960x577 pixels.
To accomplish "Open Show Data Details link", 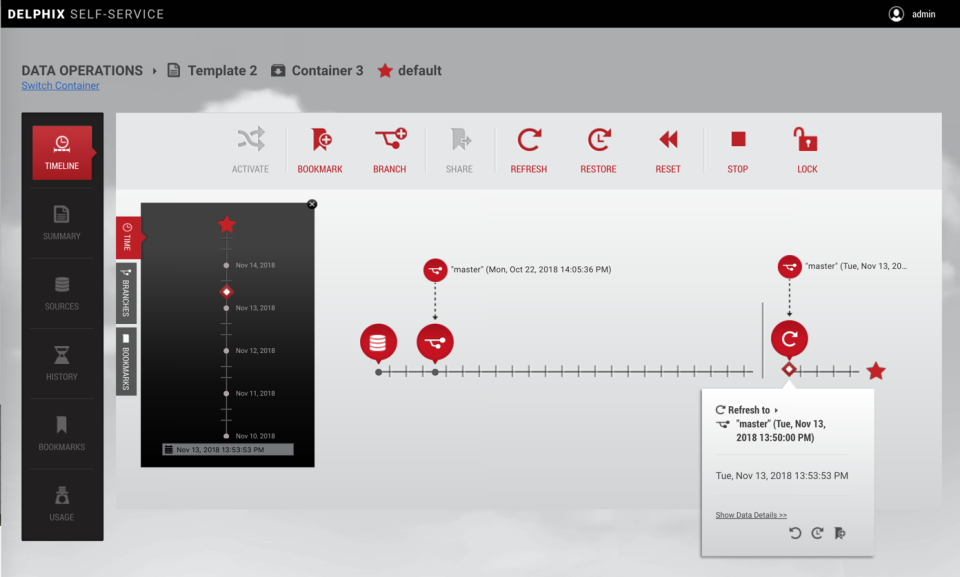I will (750, 513).
